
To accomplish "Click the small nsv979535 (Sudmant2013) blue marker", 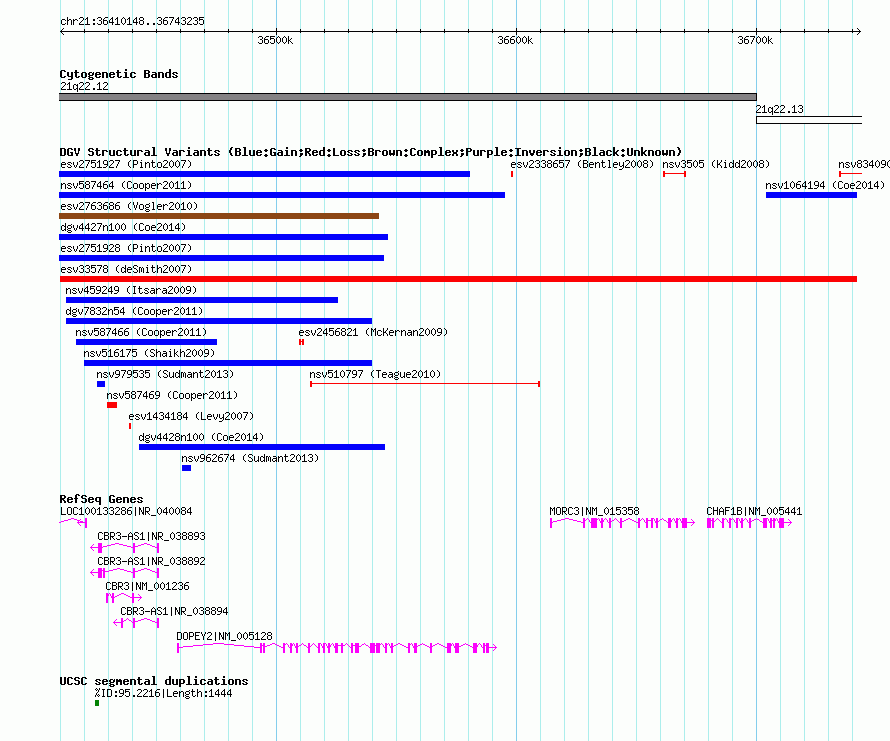I will [x=101, y=384].
